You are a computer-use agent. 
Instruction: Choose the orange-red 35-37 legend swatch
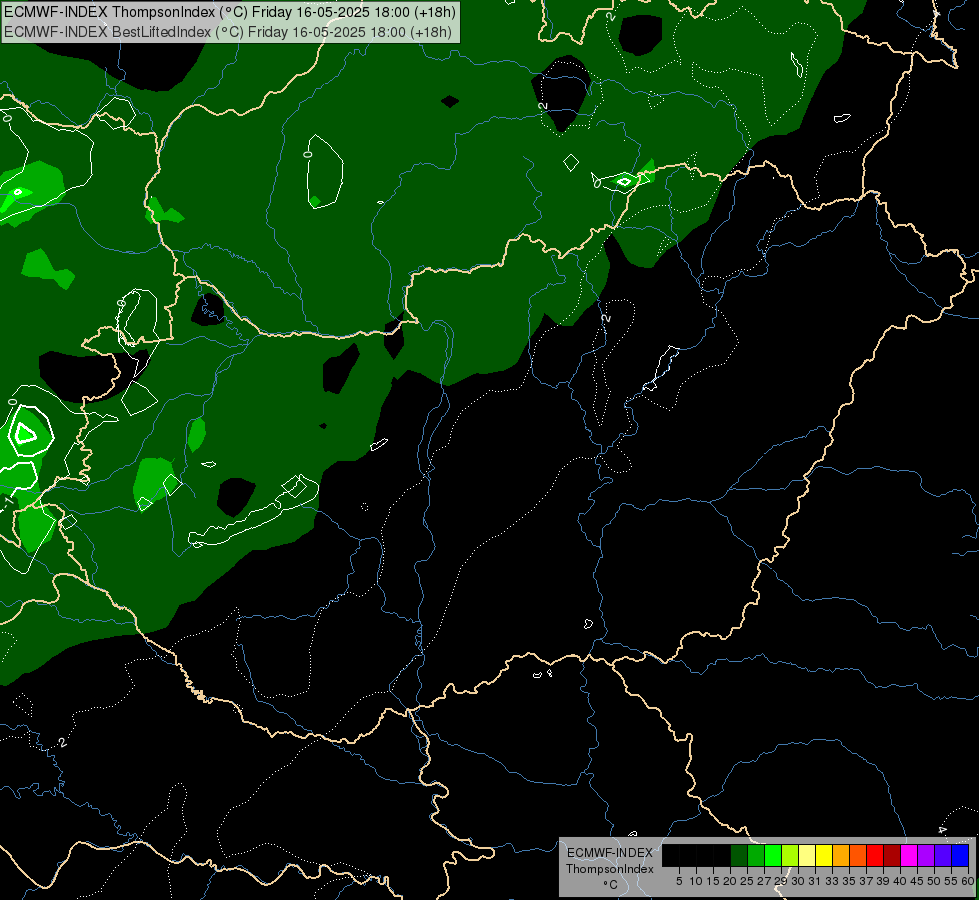tap(858, 855)
